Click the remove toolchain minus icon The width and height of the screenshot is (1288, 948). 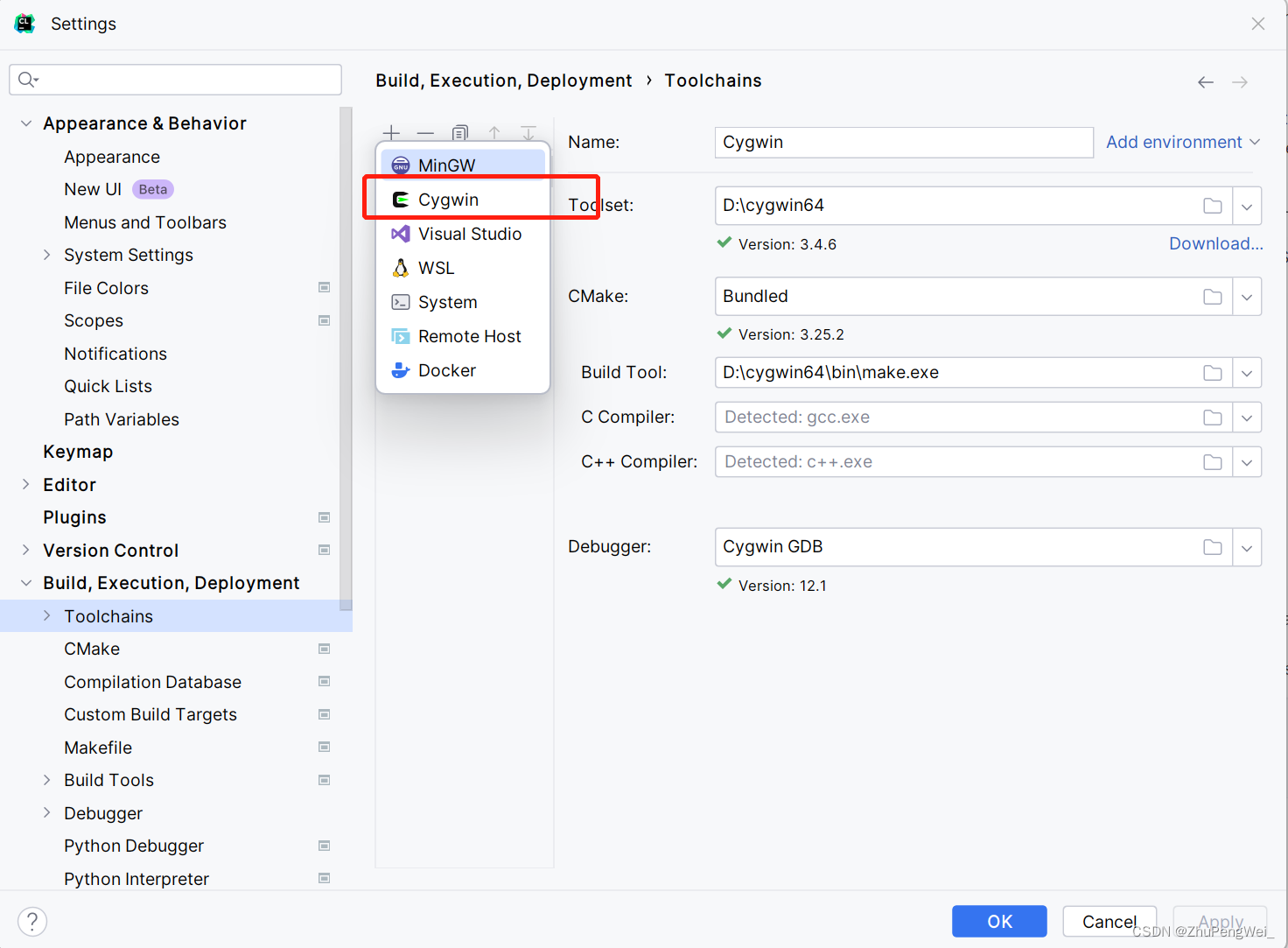pos(425,133)
